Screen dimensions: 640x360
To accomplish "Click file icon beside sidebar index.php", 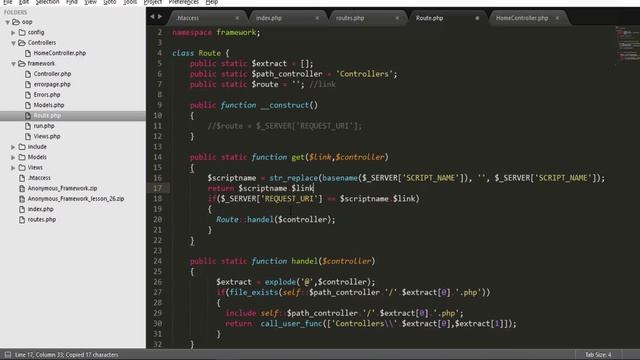I will (x=22, y=209).
